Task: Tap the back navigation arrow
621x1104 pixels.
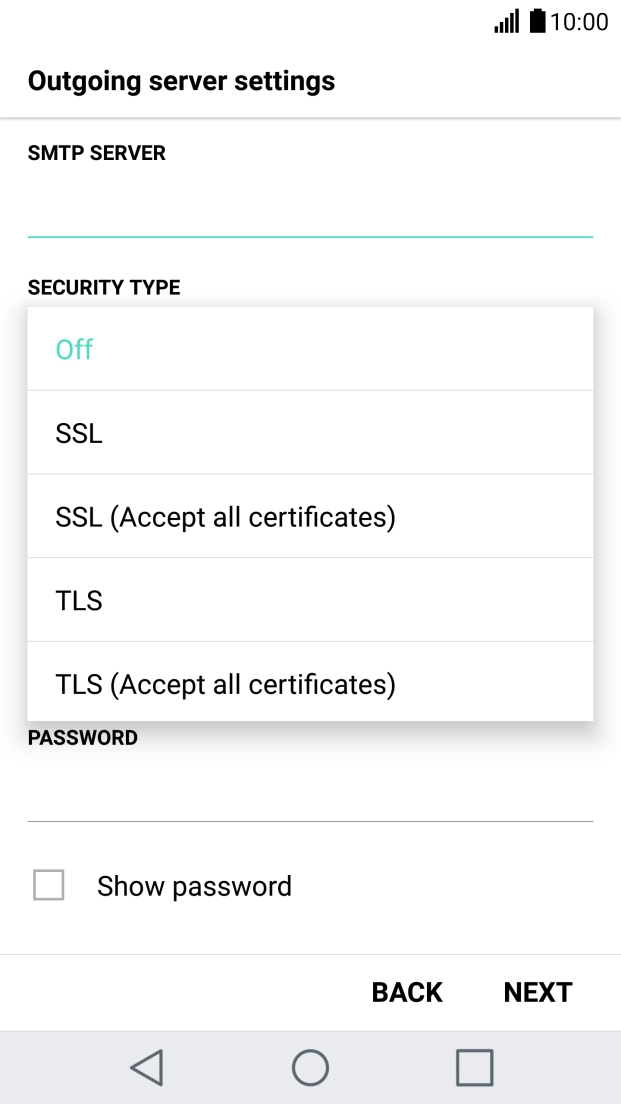Action: (x=146, y=1067)
